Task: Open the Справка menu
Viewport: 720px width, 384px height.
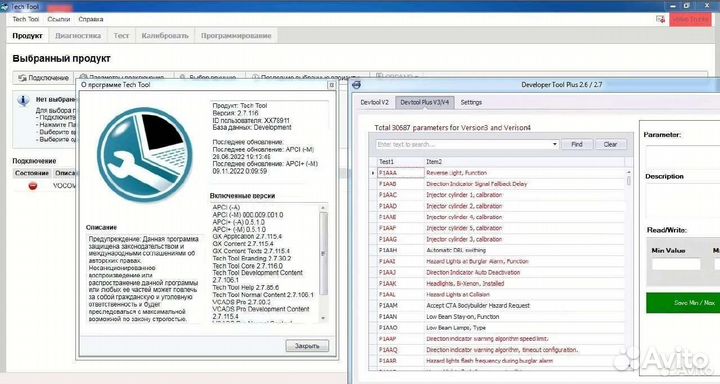Action: pos(90,19)
